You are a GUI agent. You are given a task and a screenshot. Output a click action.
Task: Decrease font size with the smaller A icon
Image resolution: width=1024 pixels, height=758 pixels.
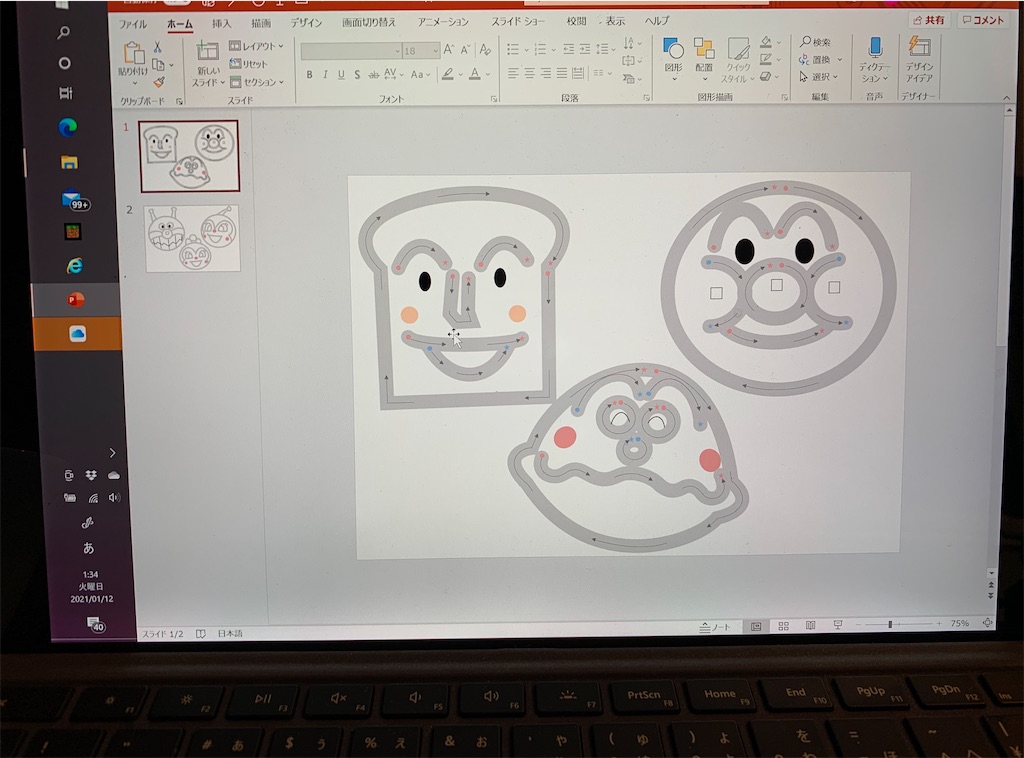click(465, 50)
